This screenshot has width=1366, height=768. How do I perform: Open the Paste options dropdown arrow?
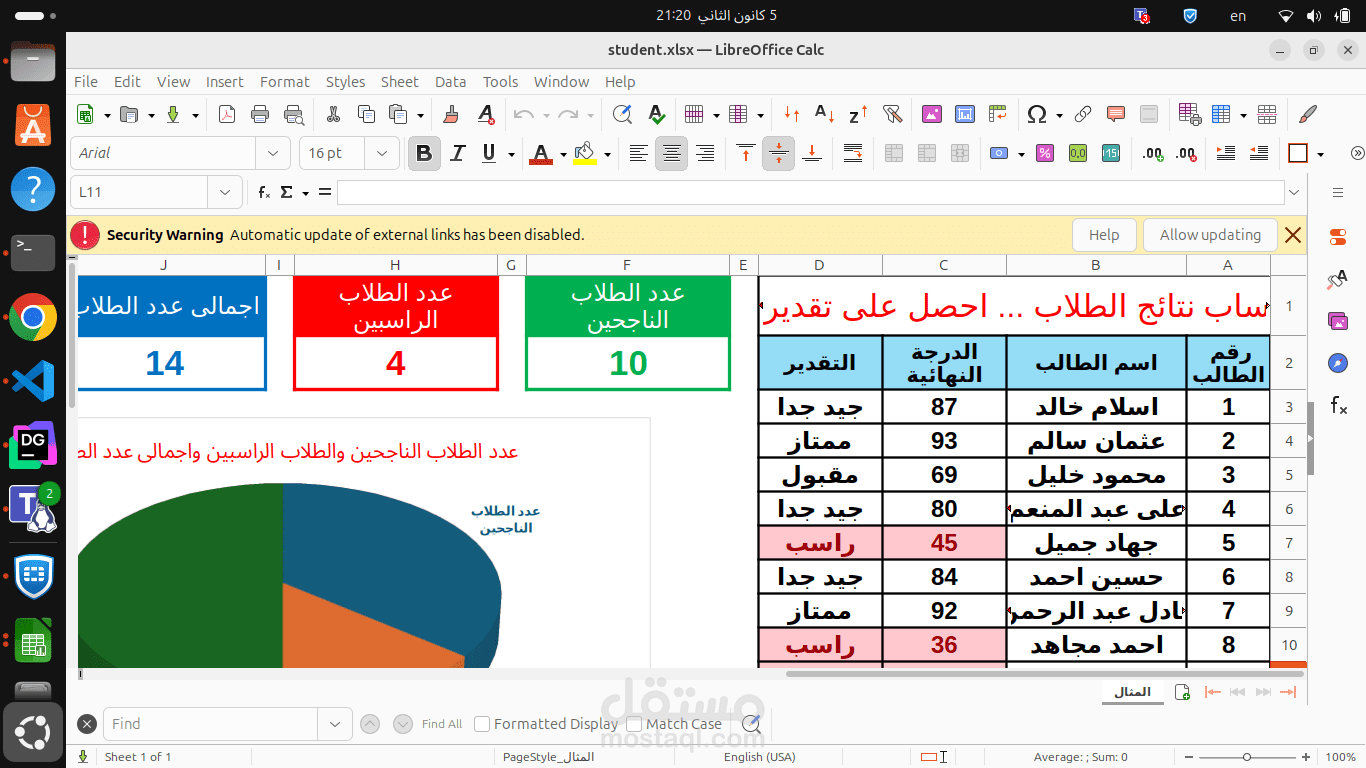(421, 115)
